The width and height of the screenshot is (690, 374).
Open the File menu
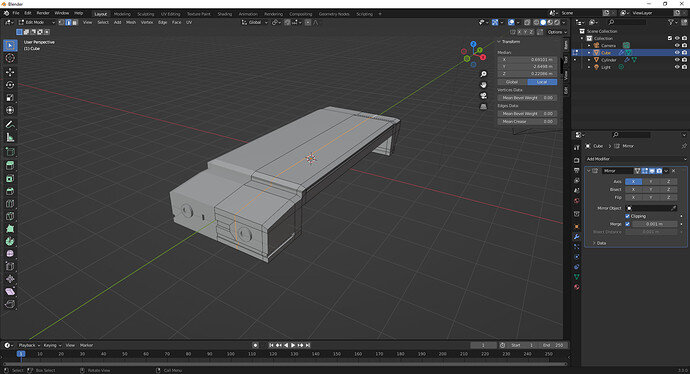(x=16, y=13)
